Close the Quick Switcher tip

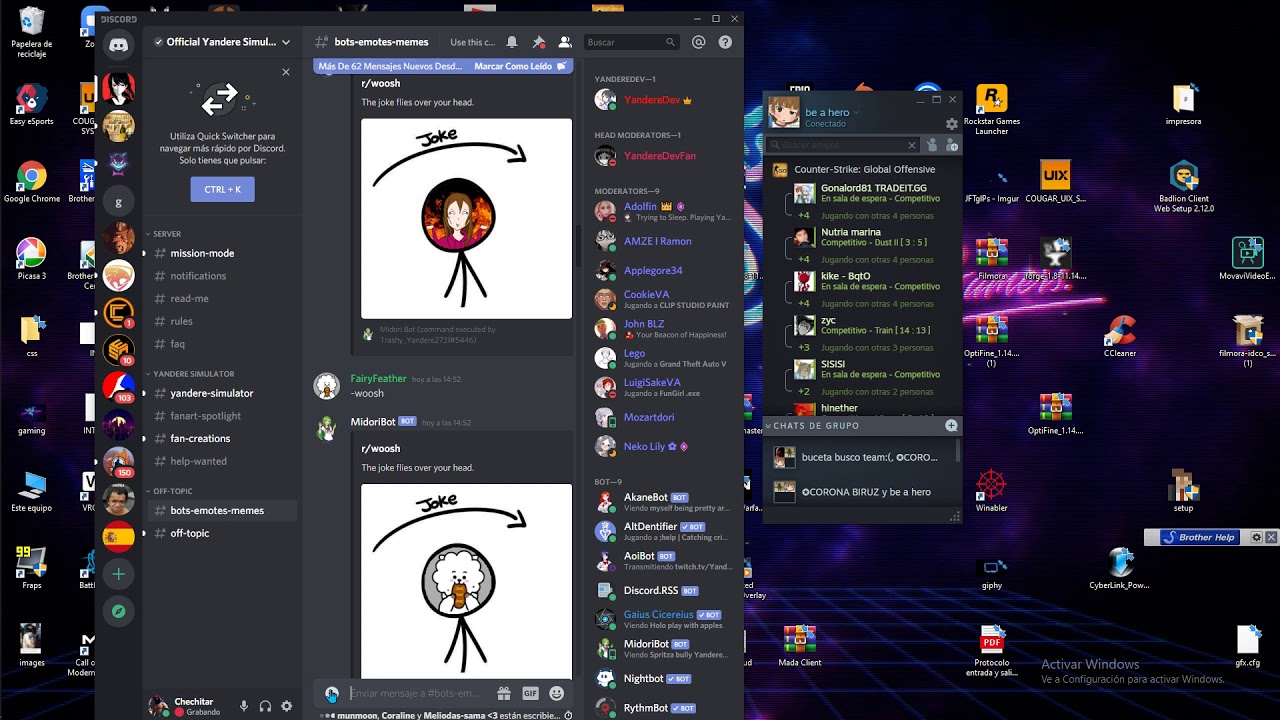pos(286,72)
